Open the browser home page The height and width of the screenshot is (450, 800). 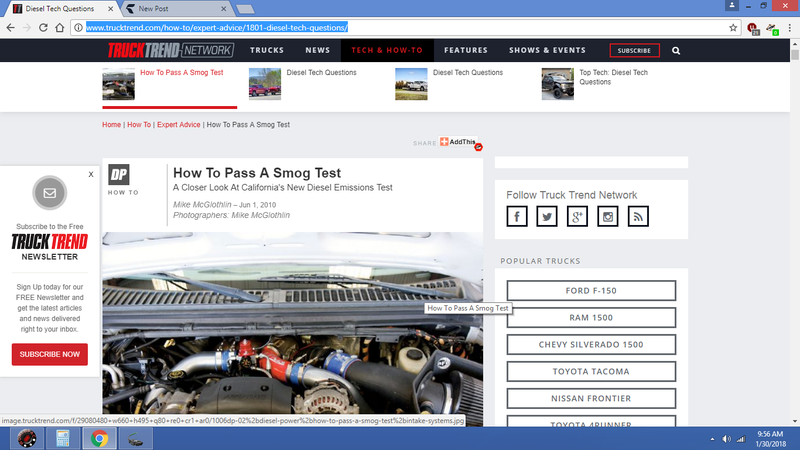tap(60, 28)
